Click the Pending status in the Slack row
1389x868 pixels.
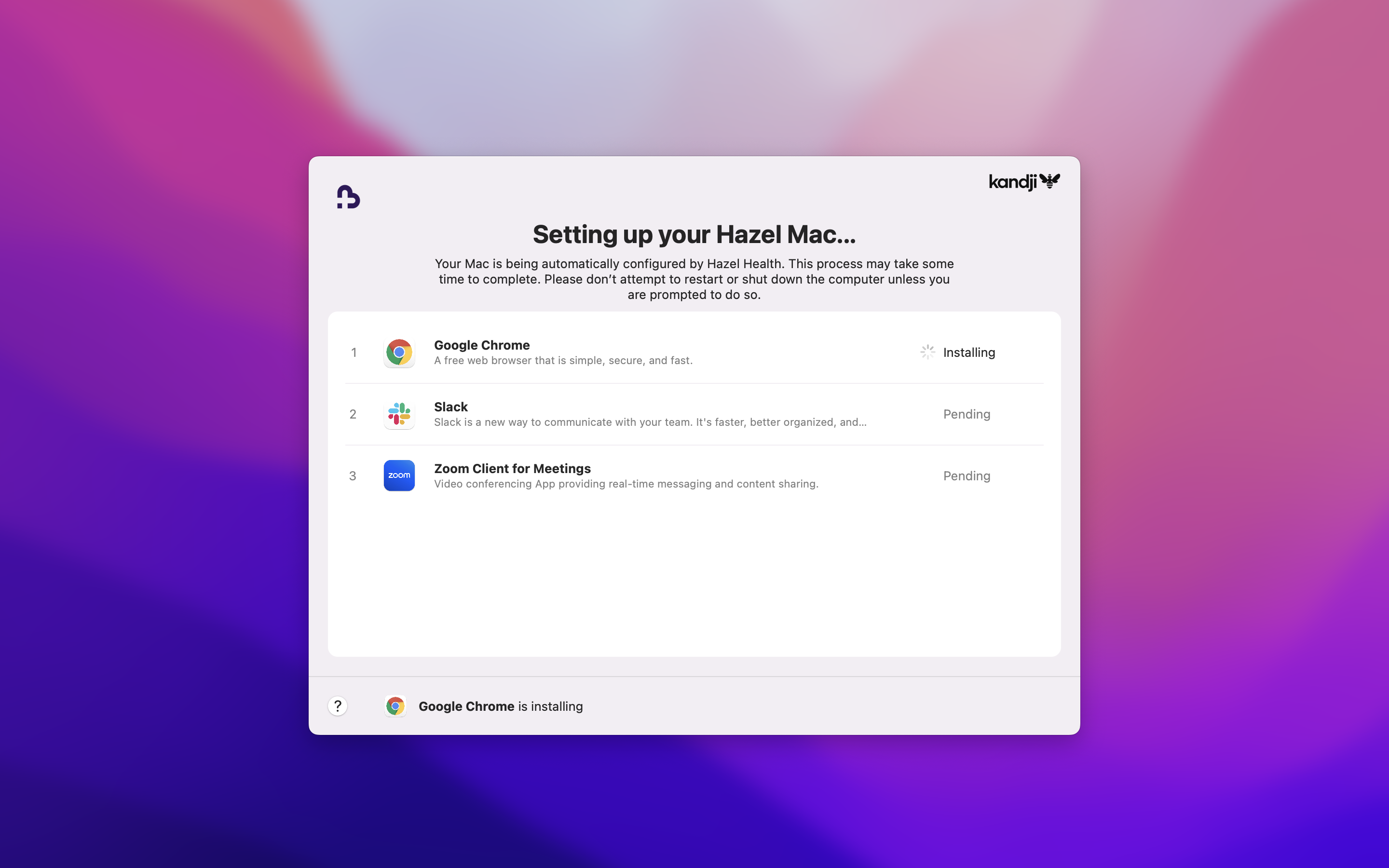pos(967,414)
